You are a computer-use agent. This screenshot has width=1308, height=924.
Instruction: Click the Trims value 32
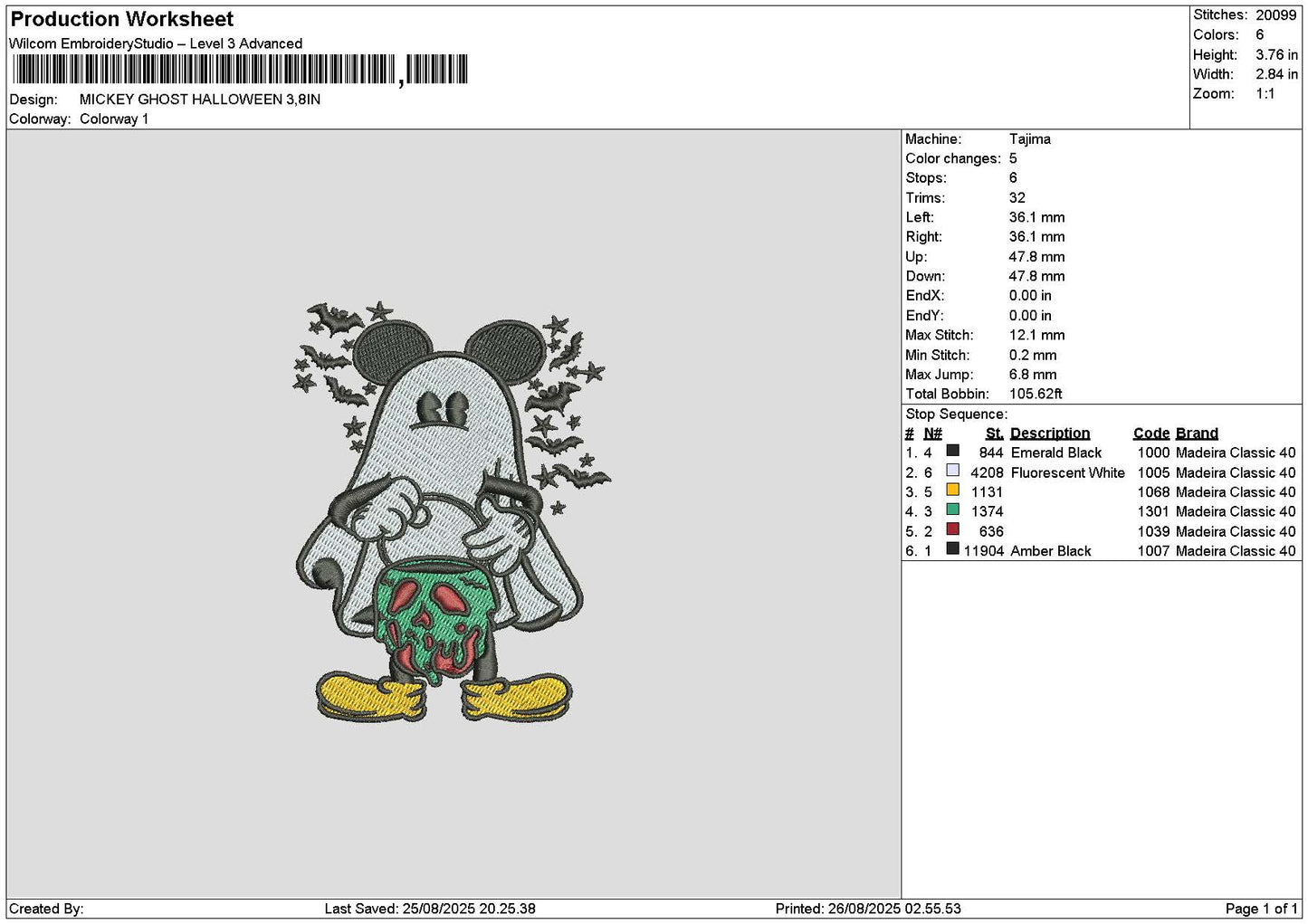pos(1017,198)
